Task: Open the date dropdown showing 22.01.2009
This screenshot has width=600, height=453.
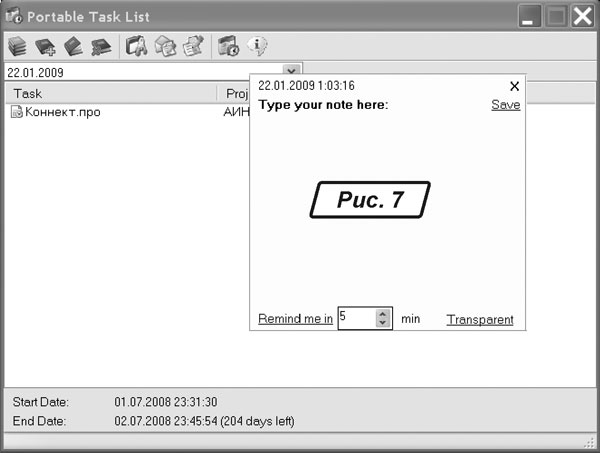Action: point(291,72)
